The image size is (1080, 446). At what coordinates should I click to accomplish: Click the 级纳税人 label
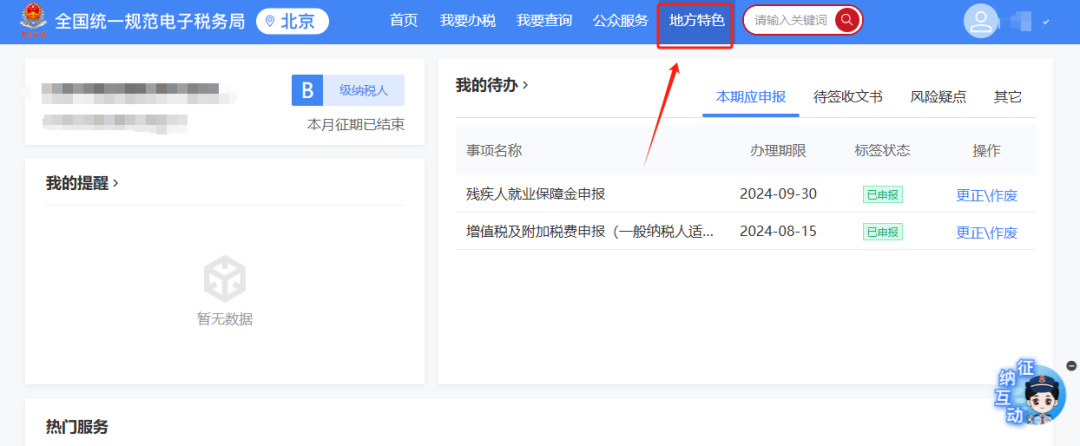[364, 90]
